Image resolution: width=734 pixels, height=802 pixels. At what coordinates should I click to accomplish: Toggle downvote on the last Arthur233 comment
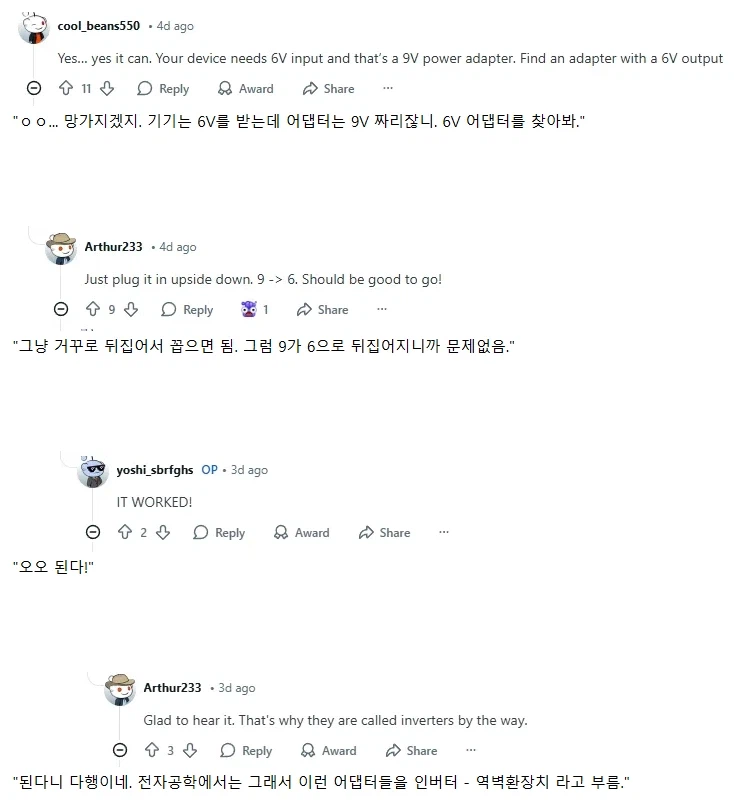click(191, 750)
